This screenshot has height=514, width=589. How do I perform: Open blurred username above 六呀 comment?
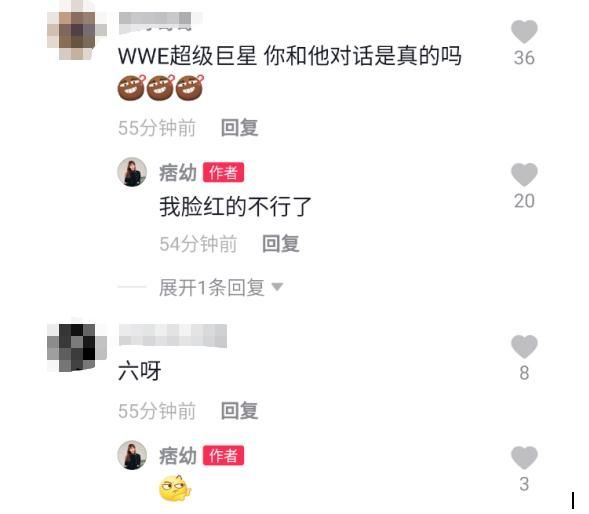[x=173, y=336]
